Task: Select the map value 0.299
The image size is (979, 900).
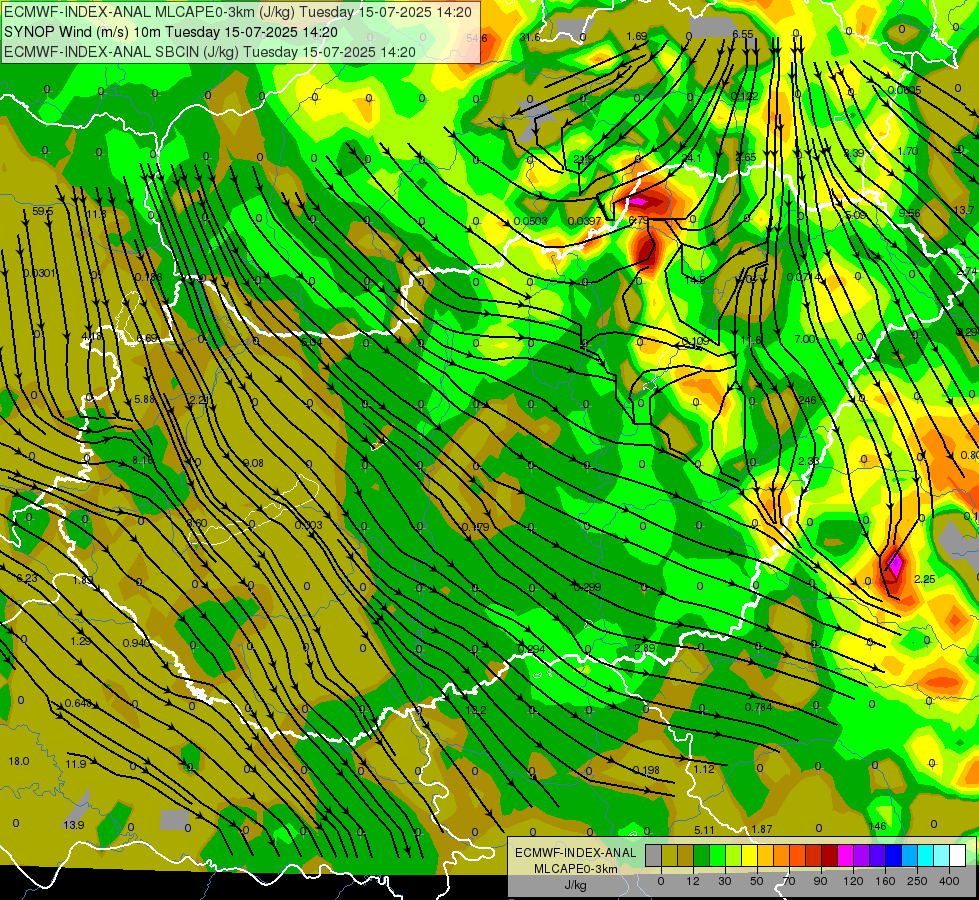Action: click(x=588, y=587)
